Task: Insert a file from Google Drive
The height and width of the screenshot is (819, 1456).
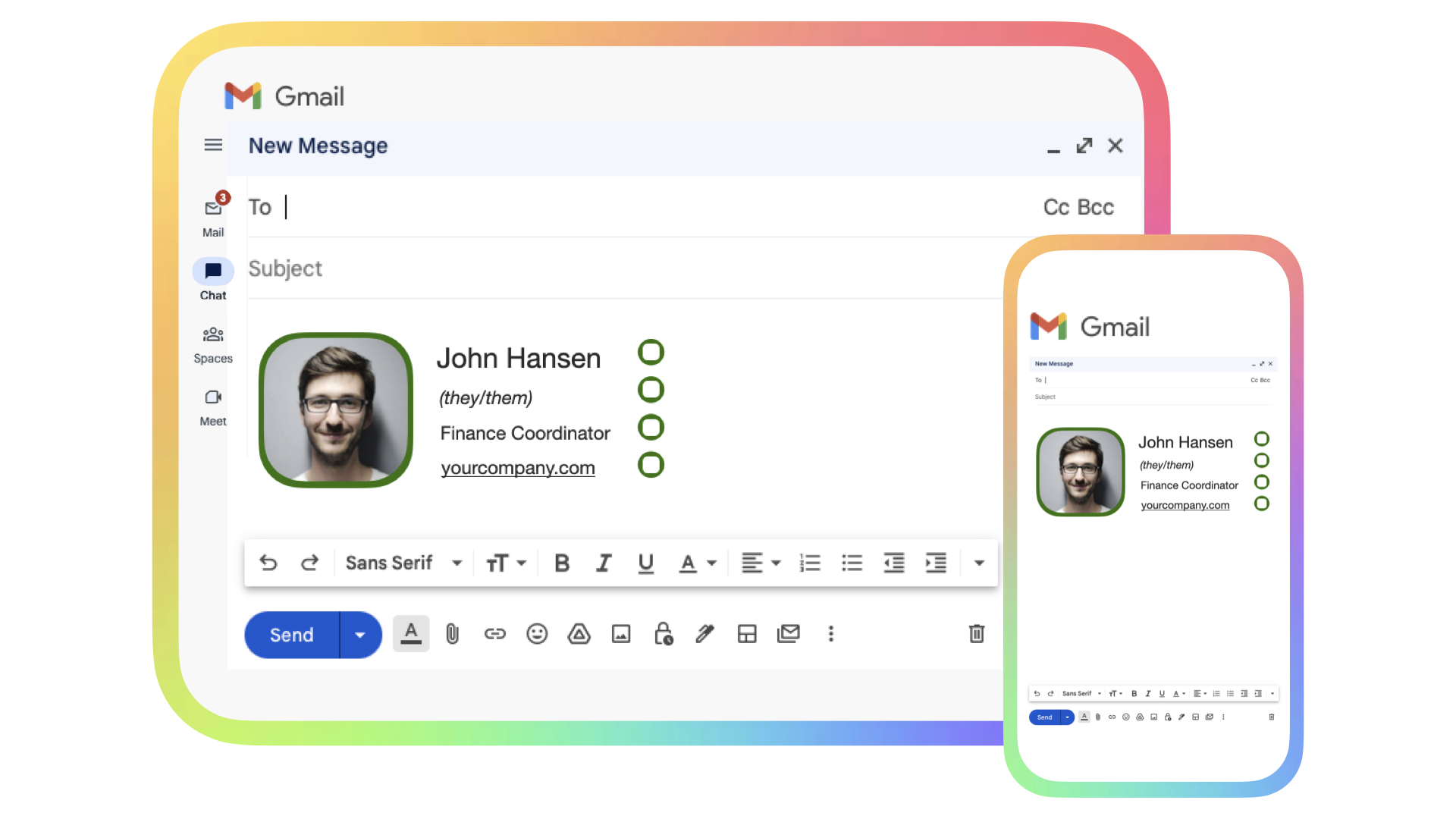Action: click(x=579, y=634)
